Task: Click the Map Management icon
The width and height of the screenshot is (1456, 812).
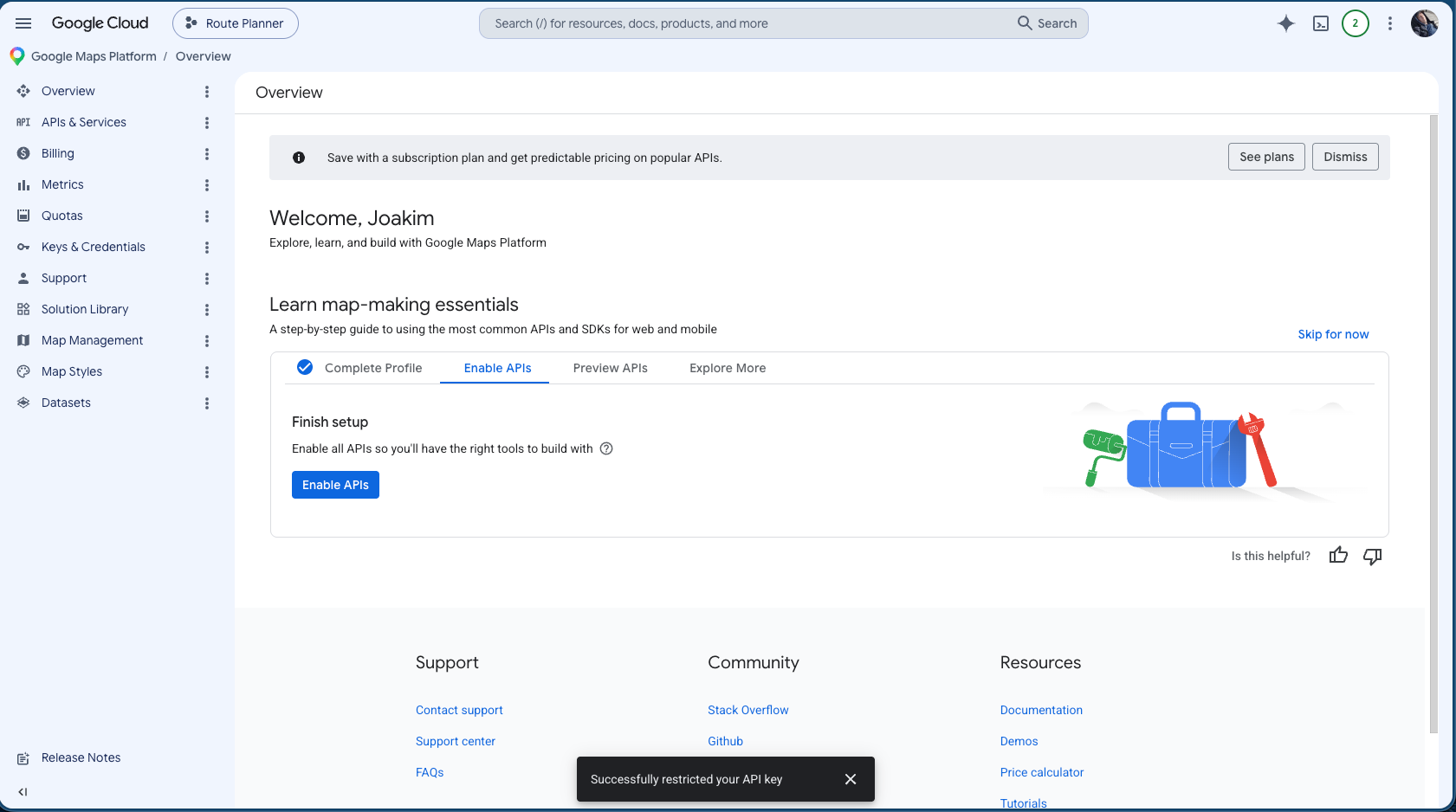Action: tap(23, 340)
